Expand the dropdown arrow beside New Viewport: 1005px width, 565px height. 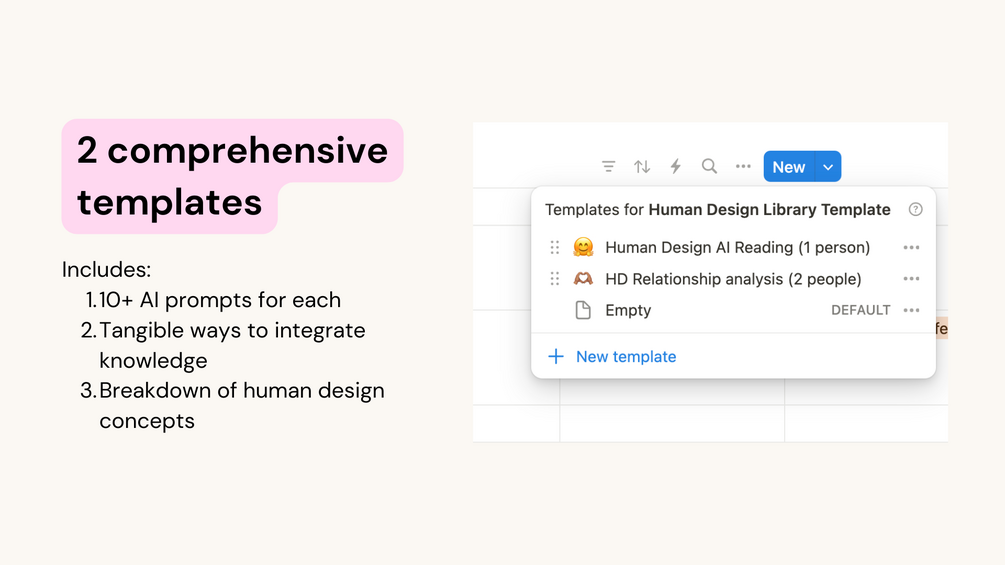coord(828,167)
